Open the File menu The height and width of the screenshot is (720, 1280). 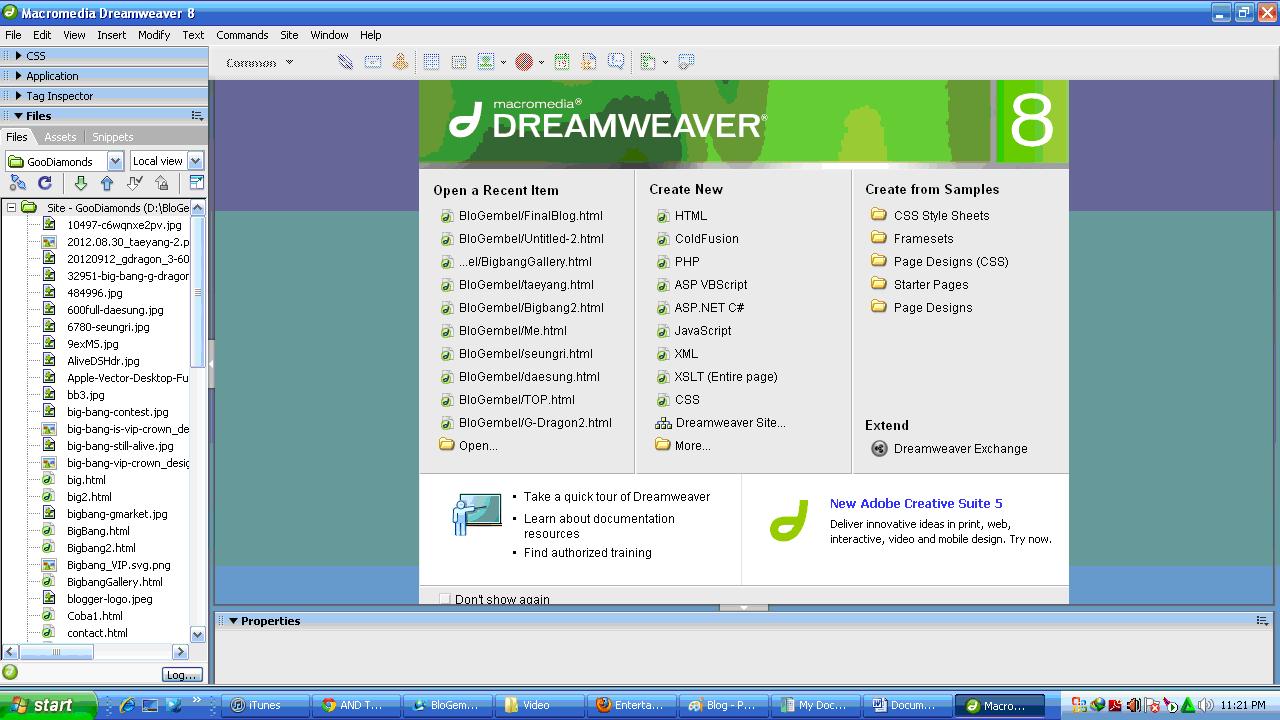(x=13, y=35)
